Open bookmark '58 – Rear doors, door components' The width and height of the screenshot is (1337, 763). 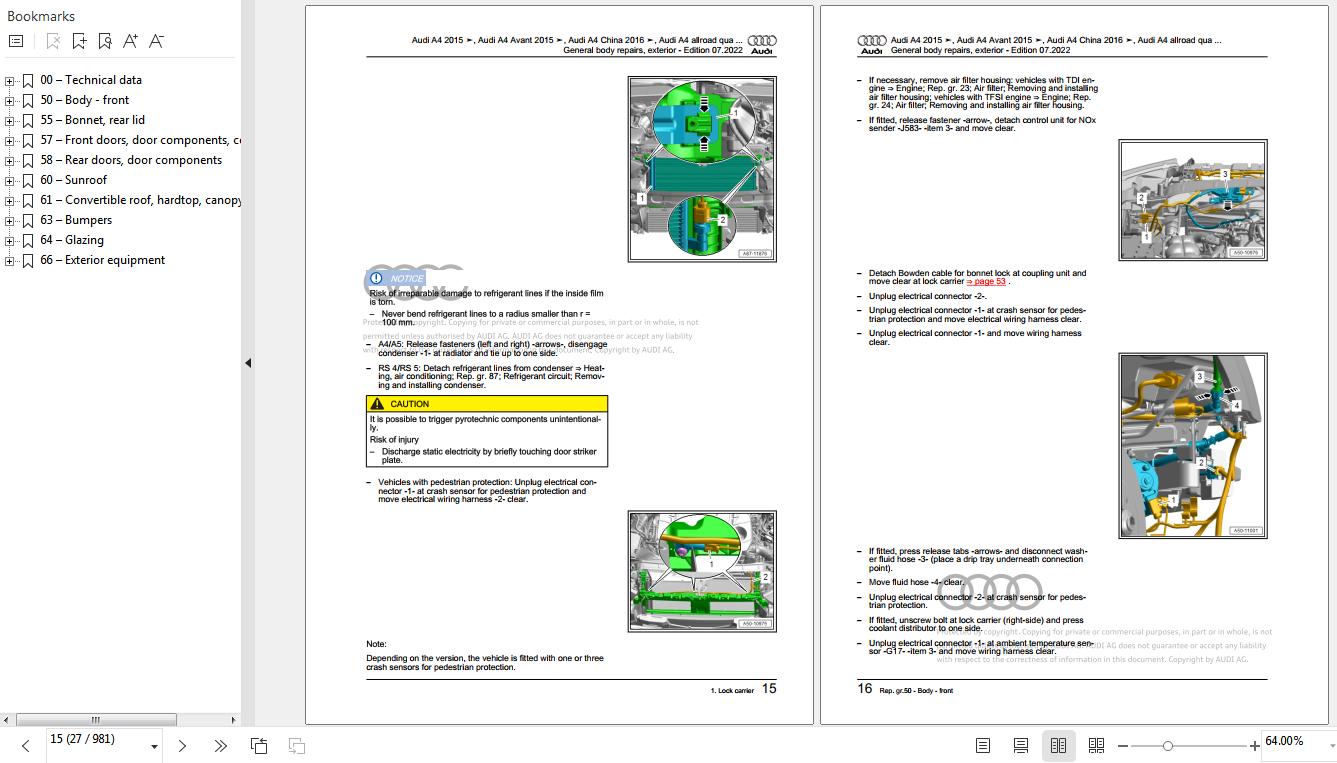tap(131, 160)
